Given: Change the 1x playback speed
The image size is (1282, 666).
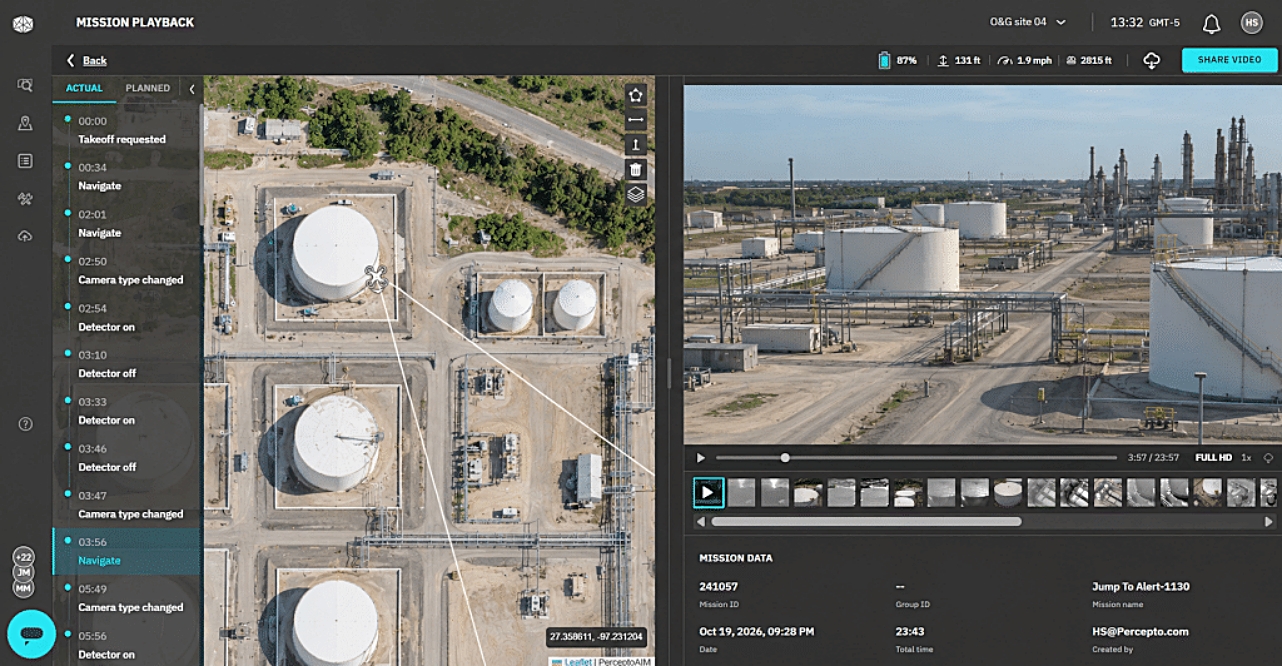Looking at the screenshot, I should (1246, 458).
